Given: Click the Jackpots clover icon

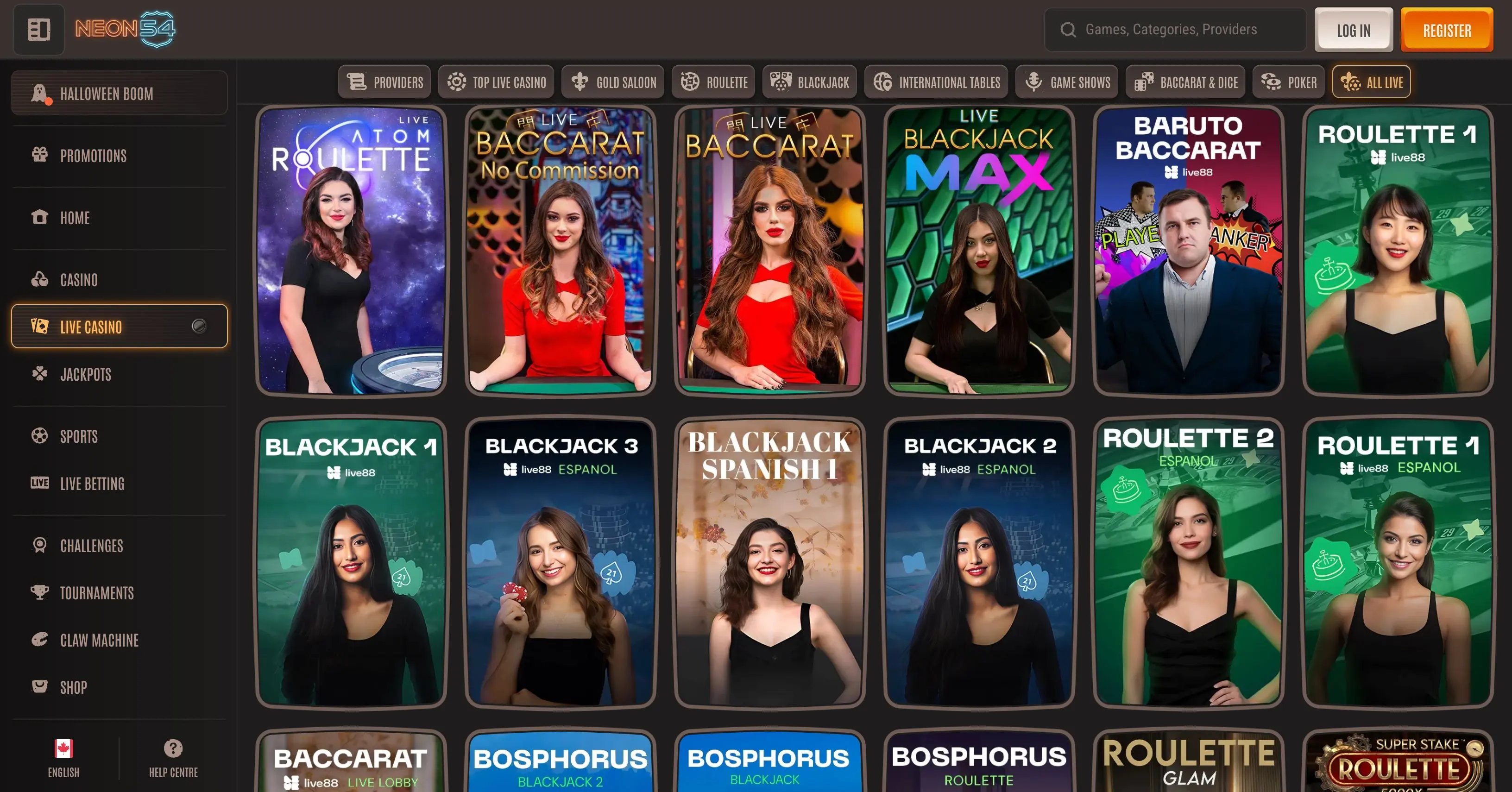Looking at the screenshot, I should tap(39, 374).
